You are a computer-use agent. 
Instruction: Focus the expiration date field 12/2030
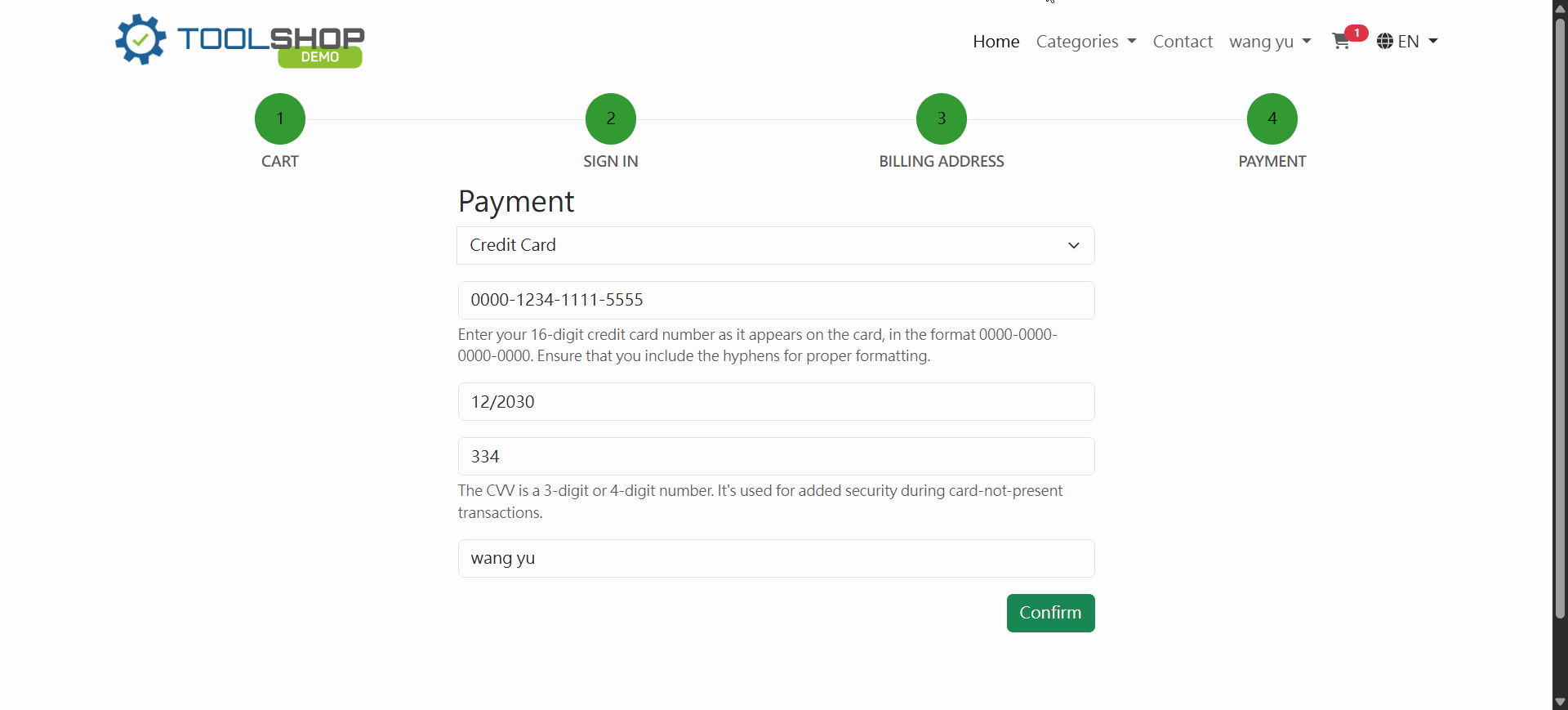click(x=775, y=402)
